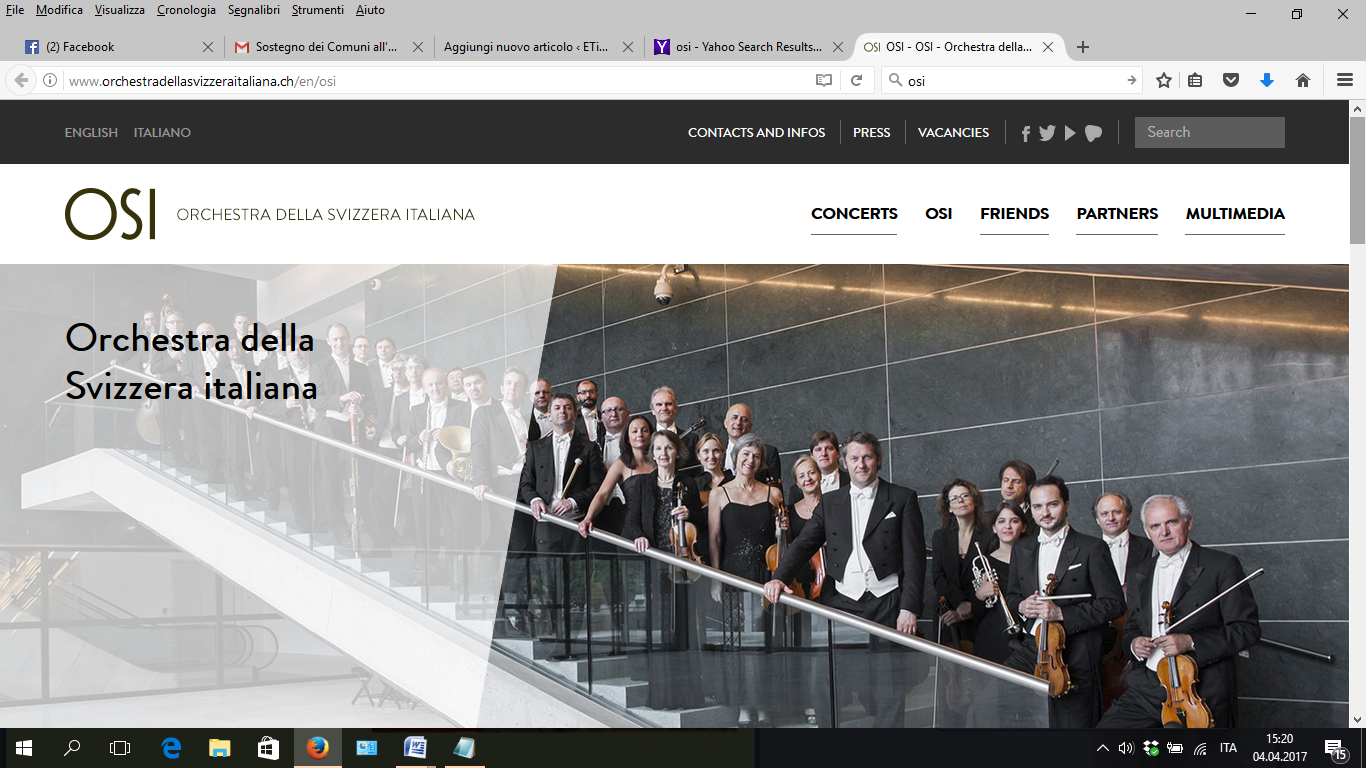The image size is (1366, 768).
Task: Open the play-triangle video channel icon
Action: (1070, 133)
